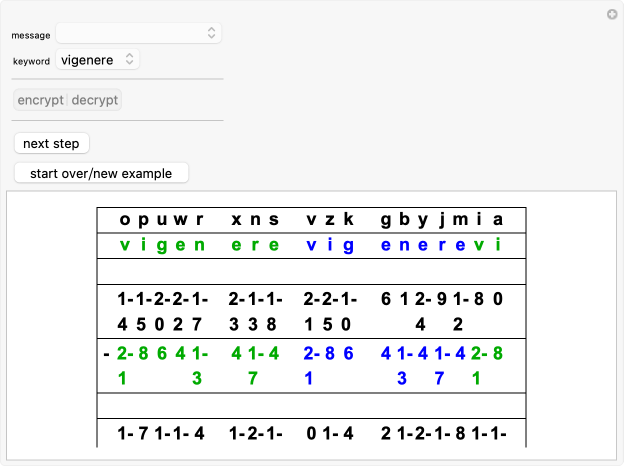Click the green keyword text "vigen"
The image size is (624, 467).
click(161, 246)
